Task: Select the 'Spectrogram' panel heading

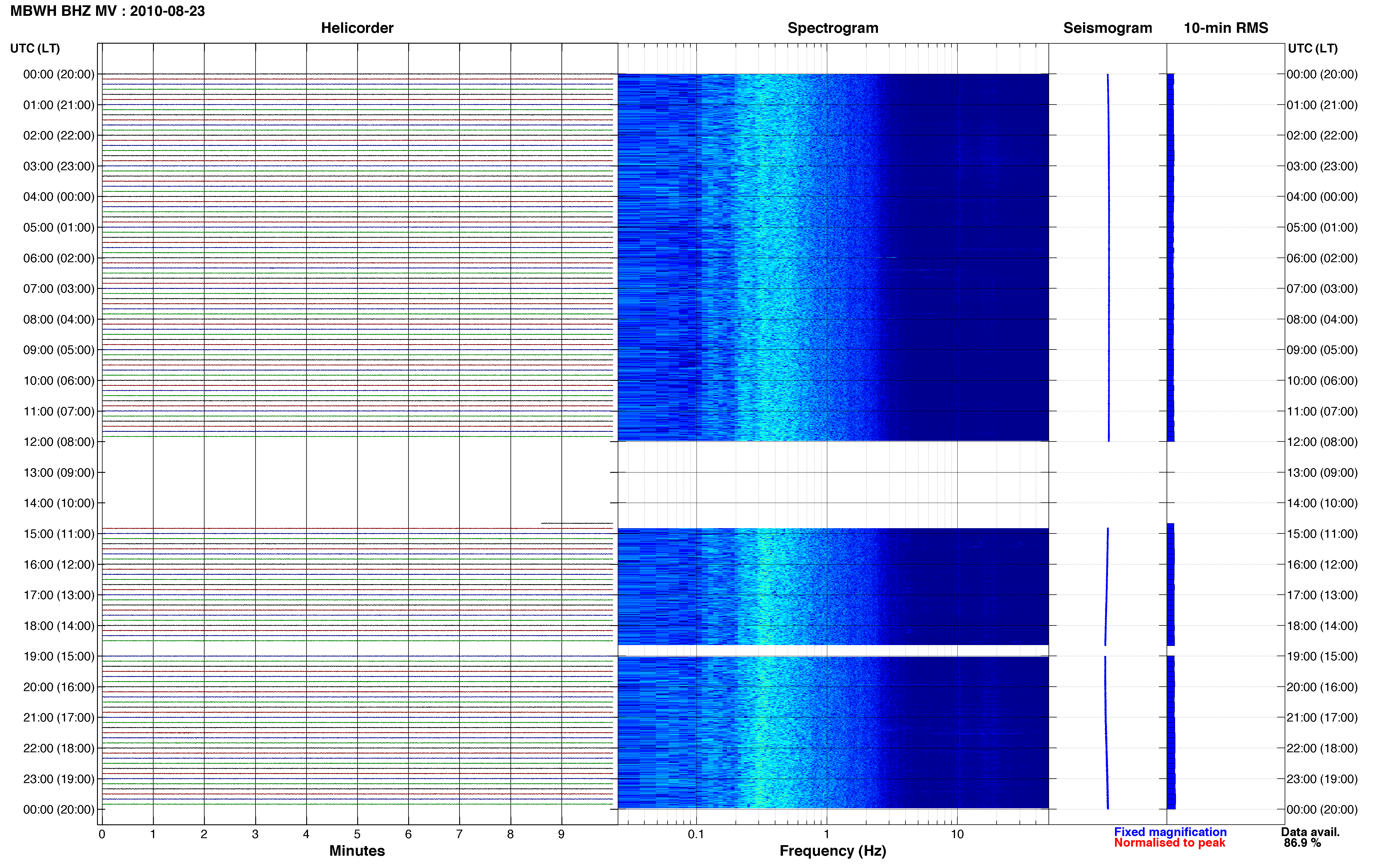Action: [x=833, y=28]
